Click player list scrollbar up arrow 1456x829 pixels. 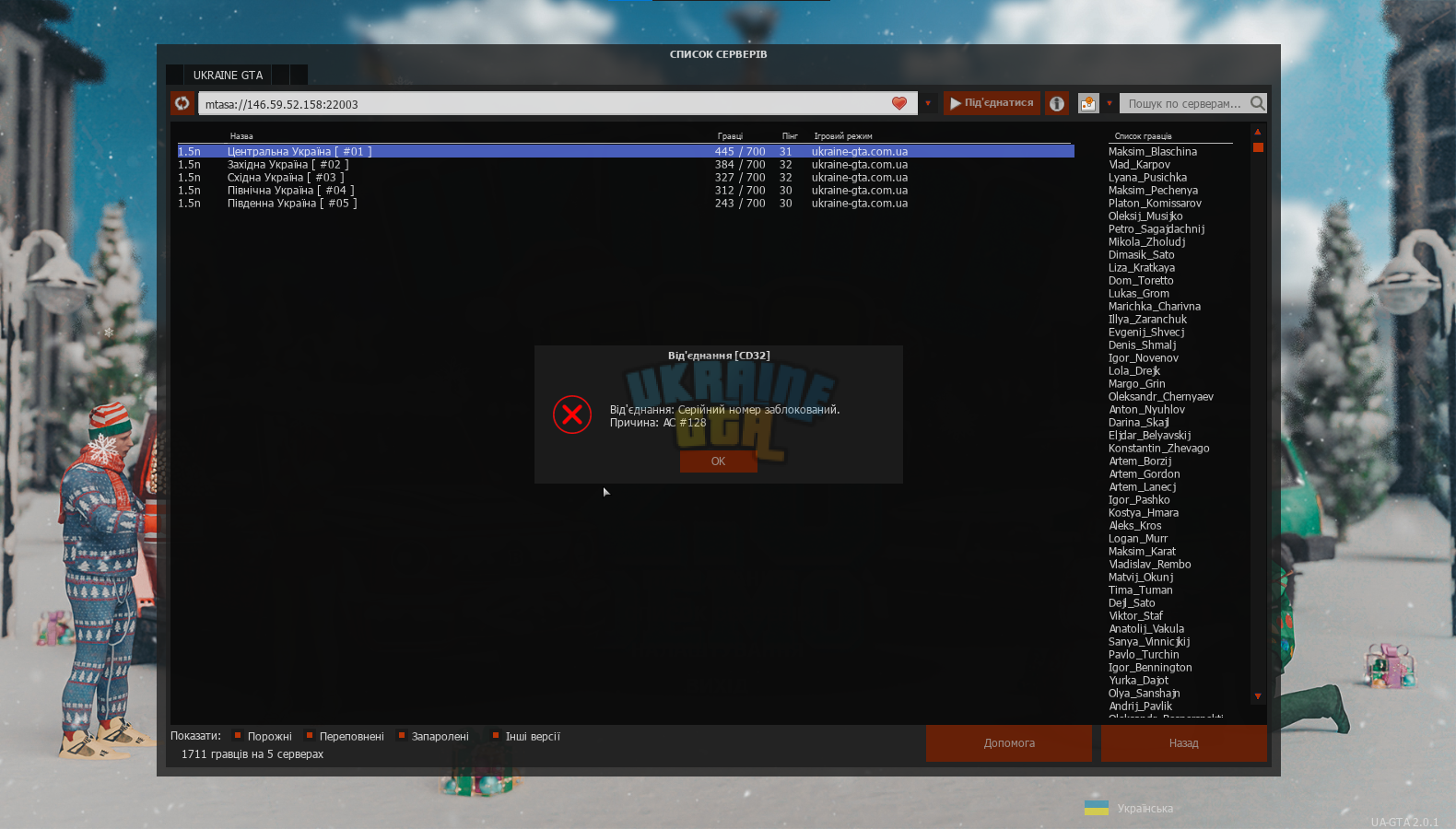(1258, 132)
